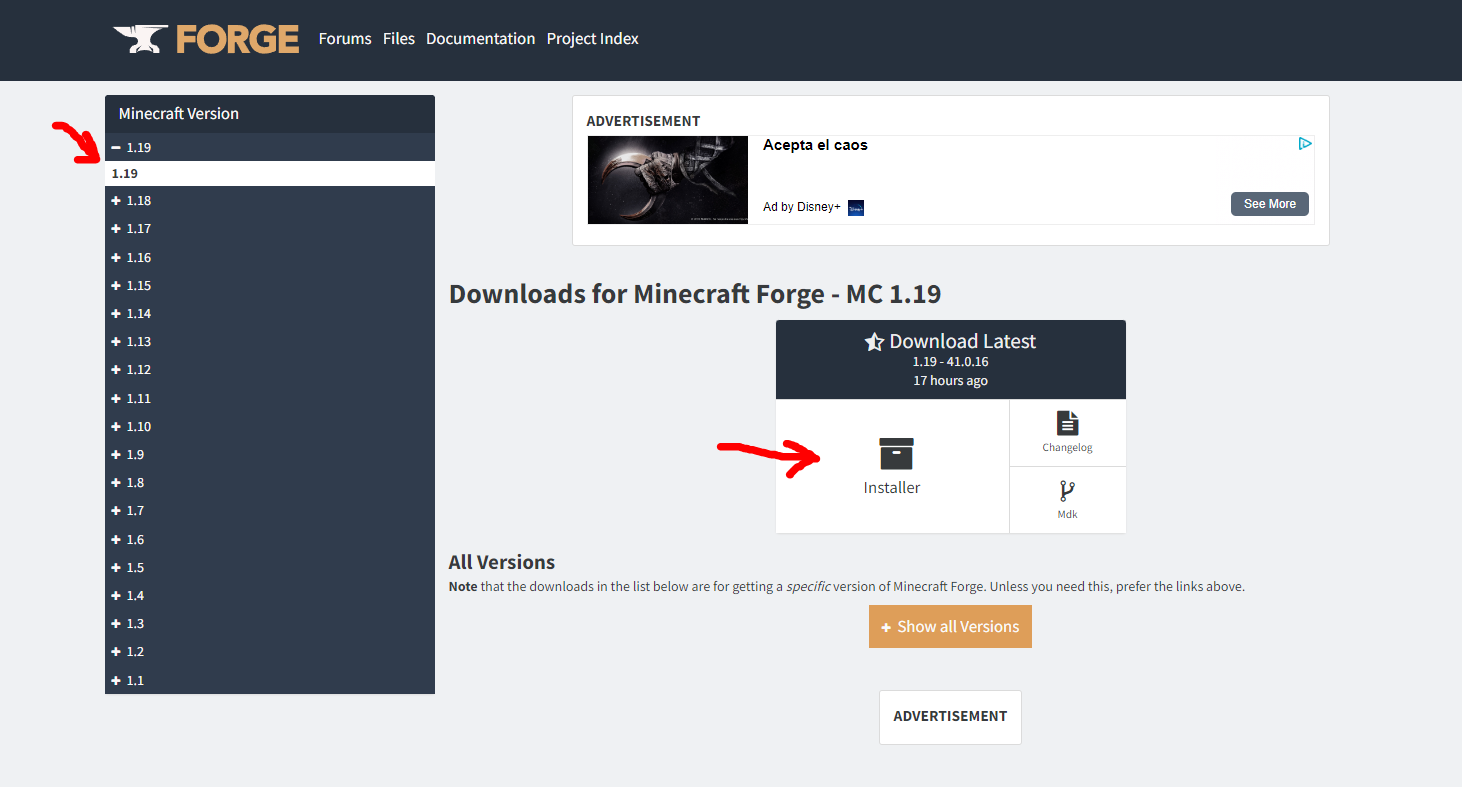Image resolution: width=1462 pixels, height=787 pixels.
Task: Open the Changelog document icon
Action: click(x=1067, y=424)
